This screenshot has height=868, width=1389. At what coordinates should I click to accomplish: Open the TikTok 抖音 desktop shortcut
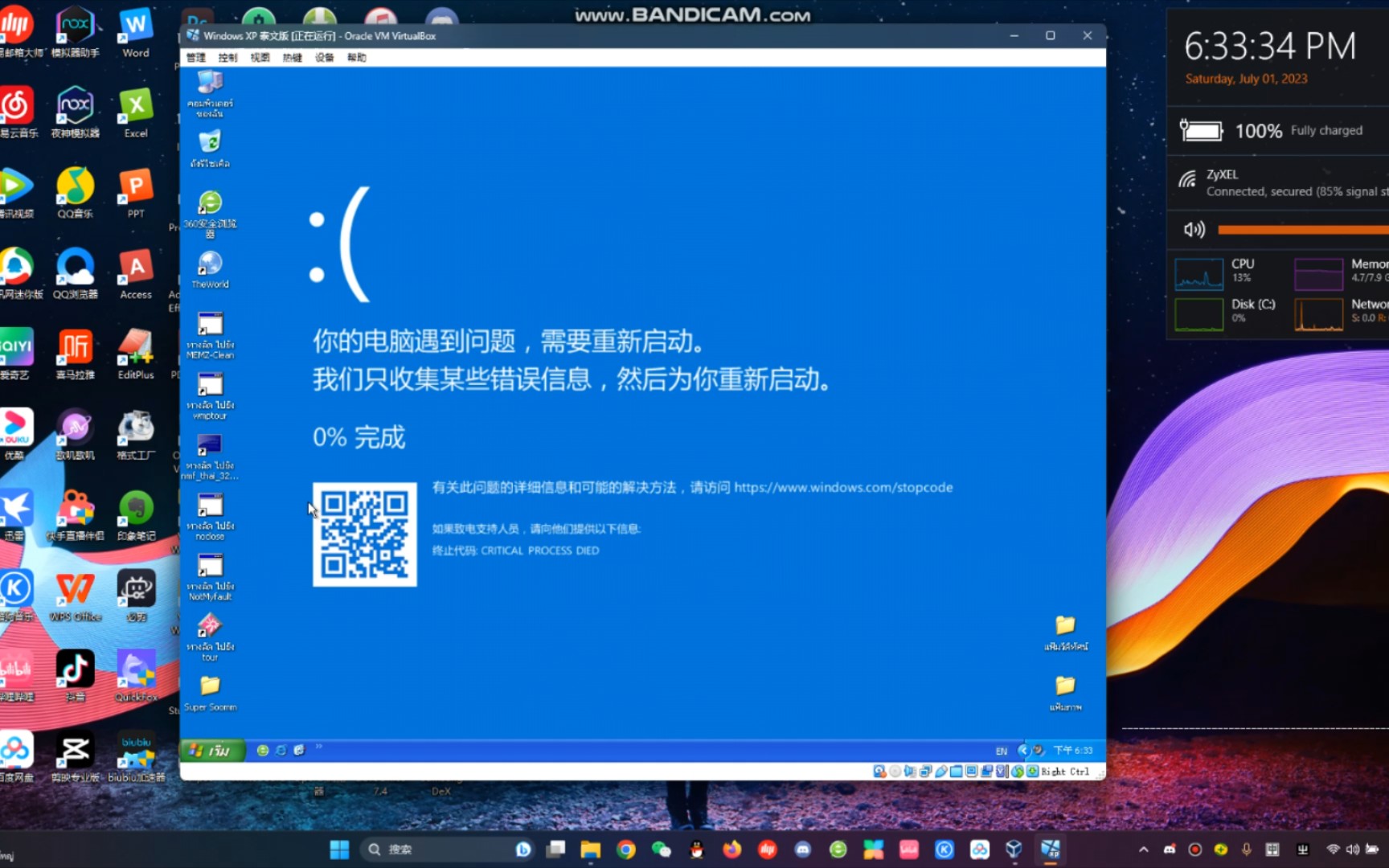coord(75,677)
